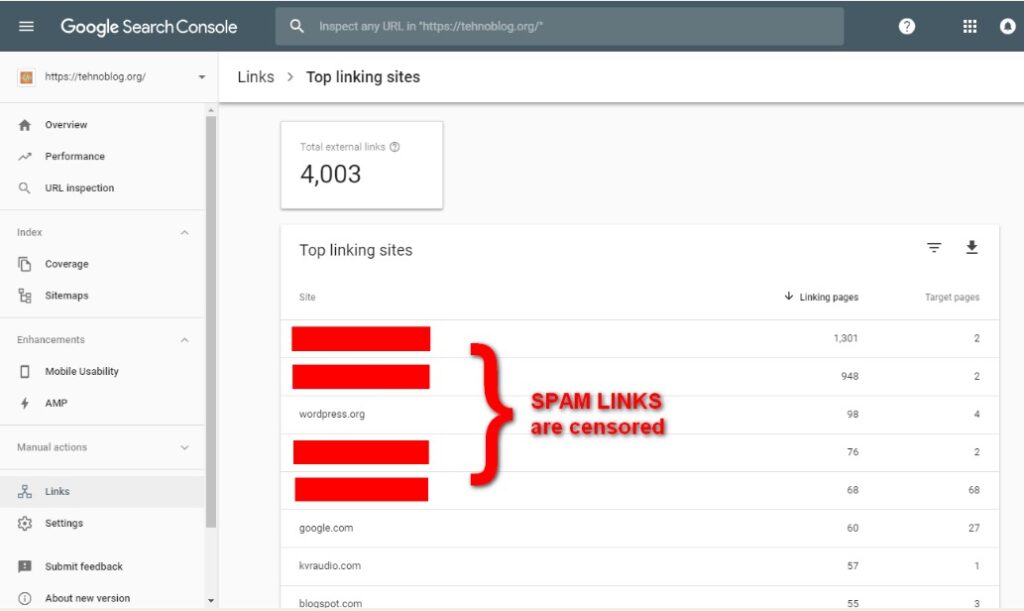Sort by Target pages column header
The image size is (1024, 611).
[952, 297]
